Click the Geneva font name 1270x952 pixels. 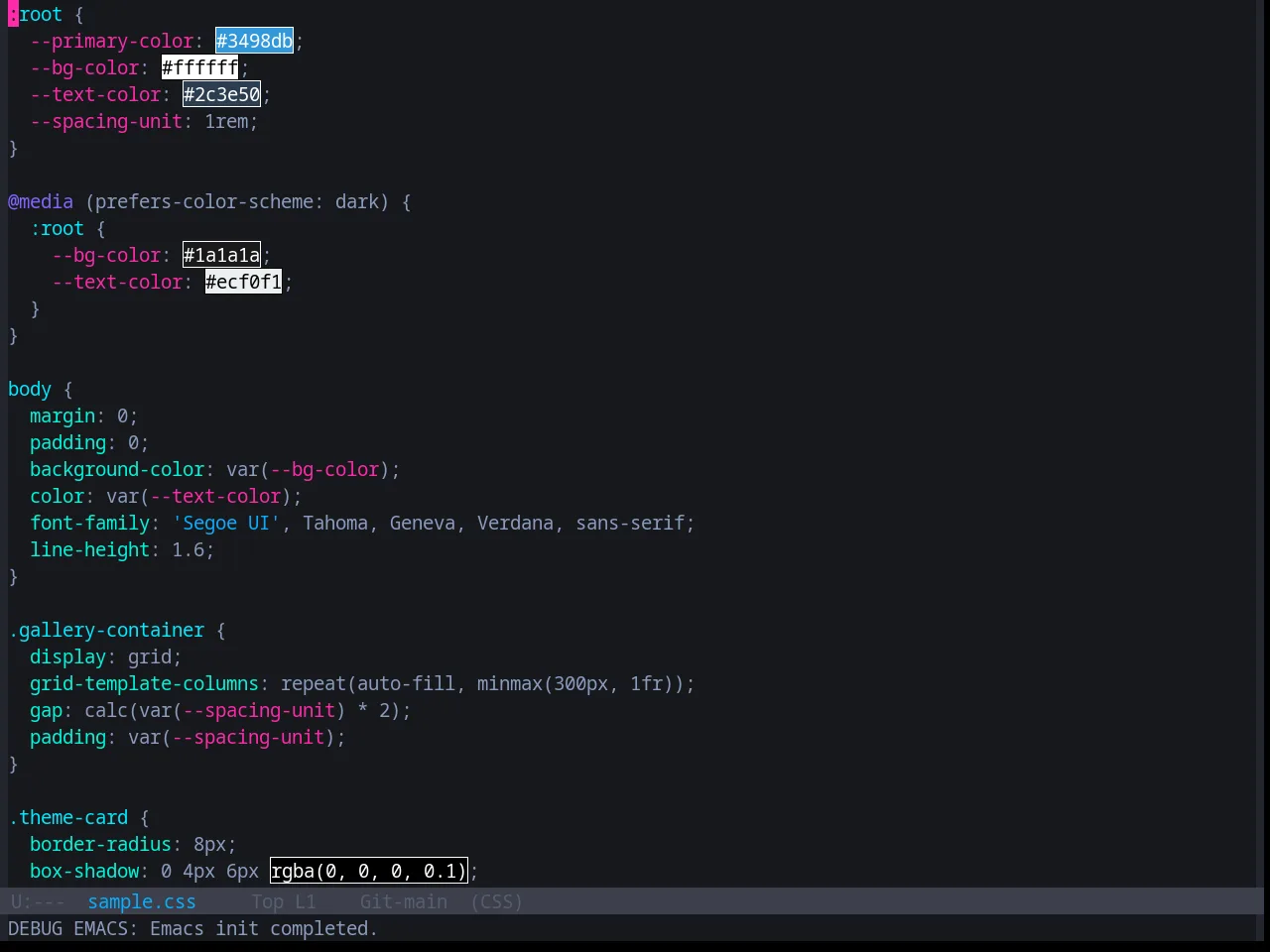[x=423, y=523]
